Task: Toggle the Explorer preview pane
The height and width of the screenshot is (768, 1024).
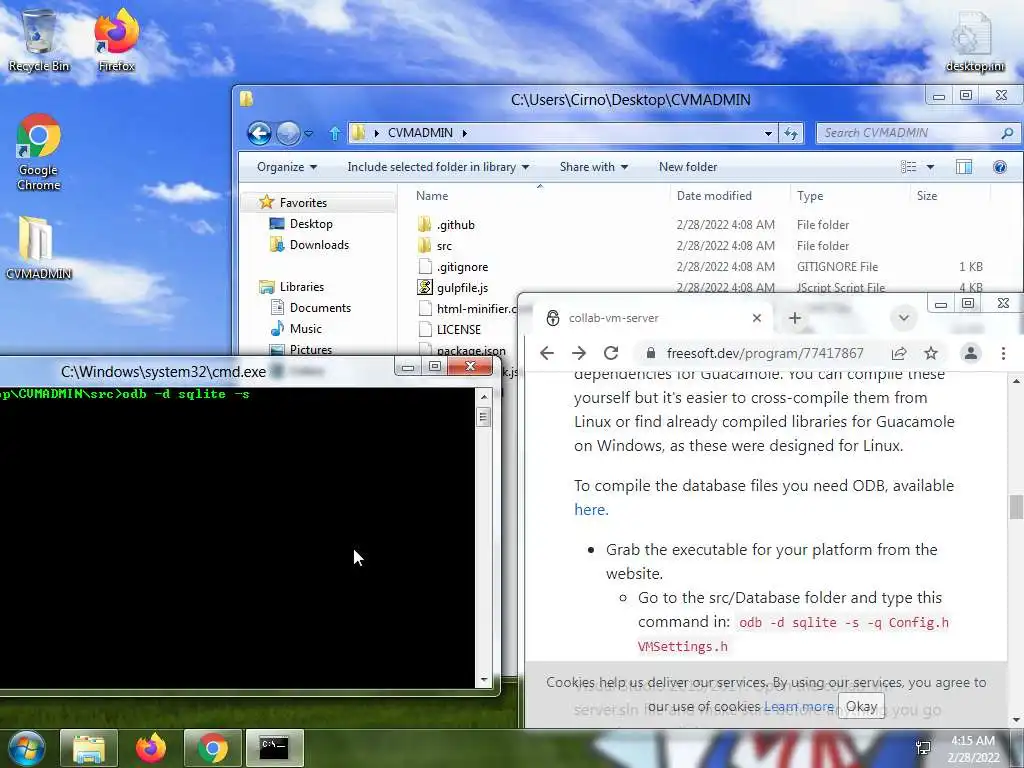Action: click(x=964, y=167)
